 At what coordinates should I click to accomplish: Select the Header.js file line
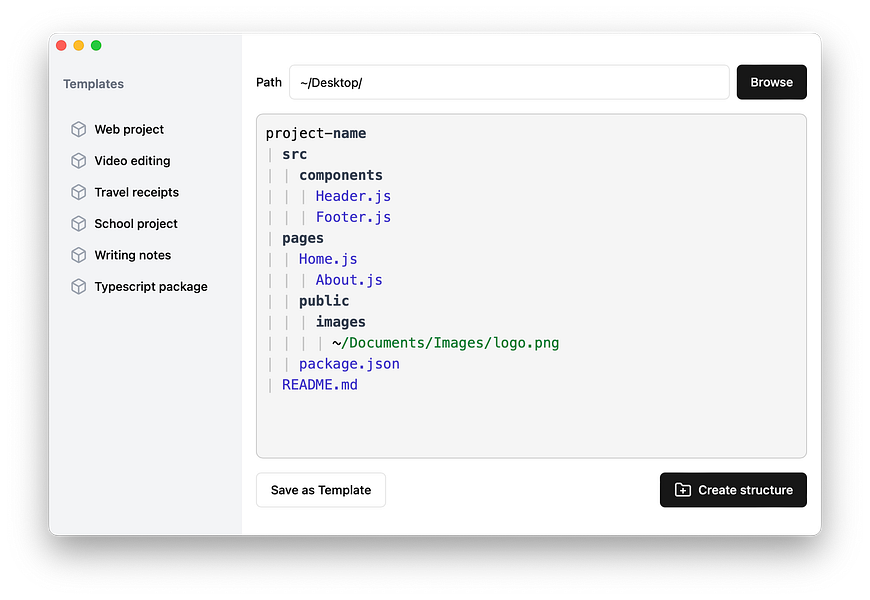coord(353,196)
